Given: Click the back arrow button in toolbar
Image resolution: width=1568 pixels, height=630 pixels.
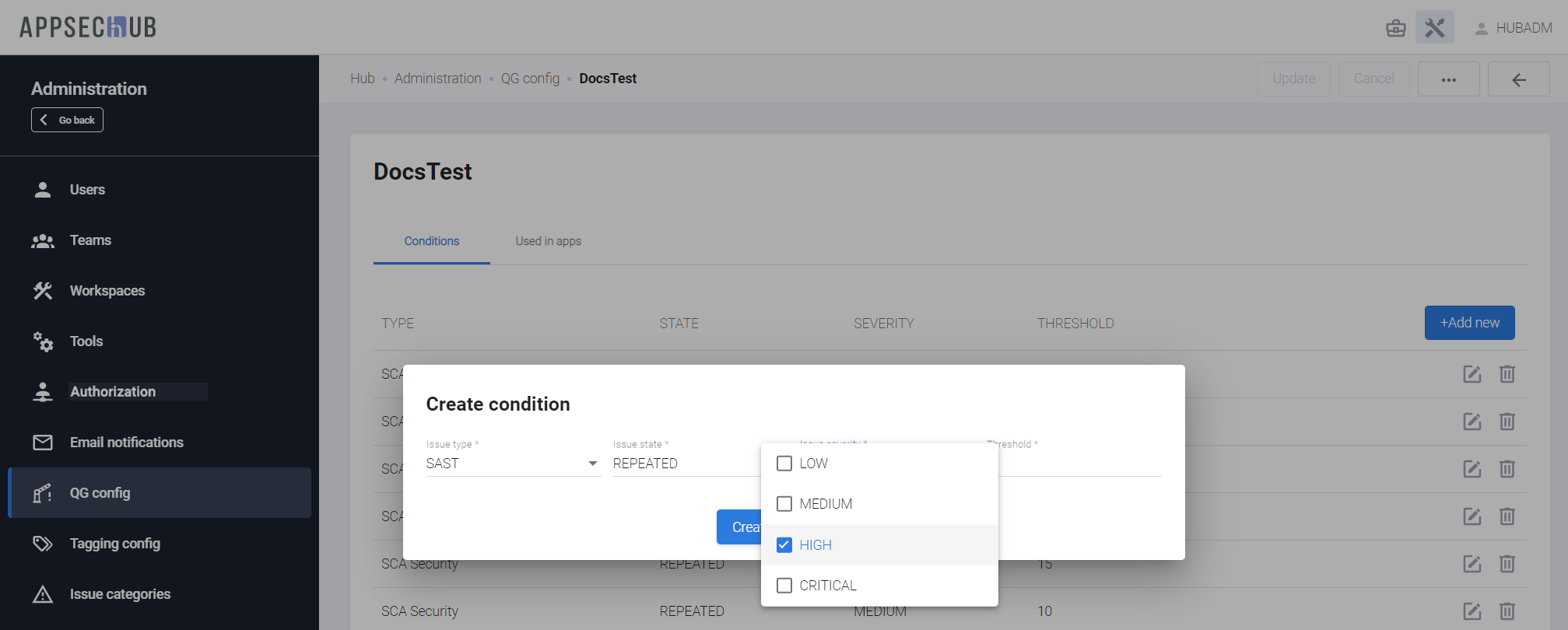Looking at the screenshot, I should pyautogui.click(x=1518, y=79).
